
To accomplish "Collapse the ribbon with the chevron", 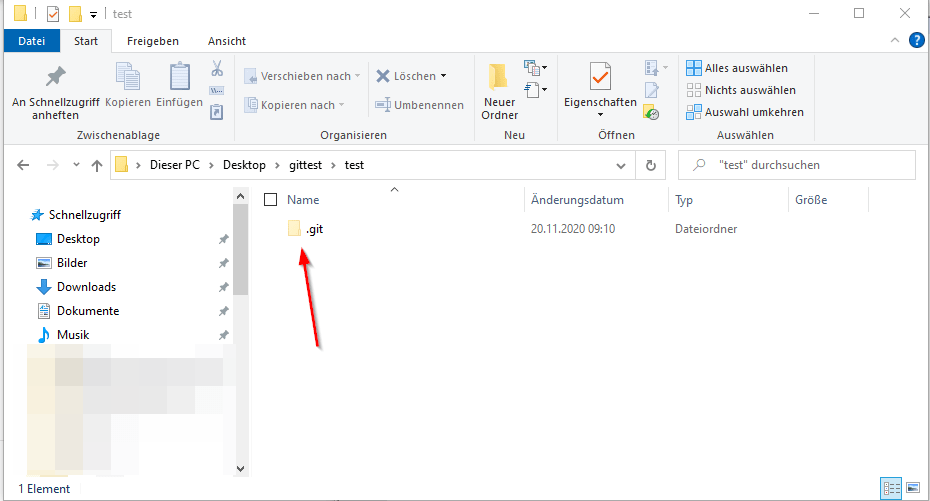I will point(894,40).
